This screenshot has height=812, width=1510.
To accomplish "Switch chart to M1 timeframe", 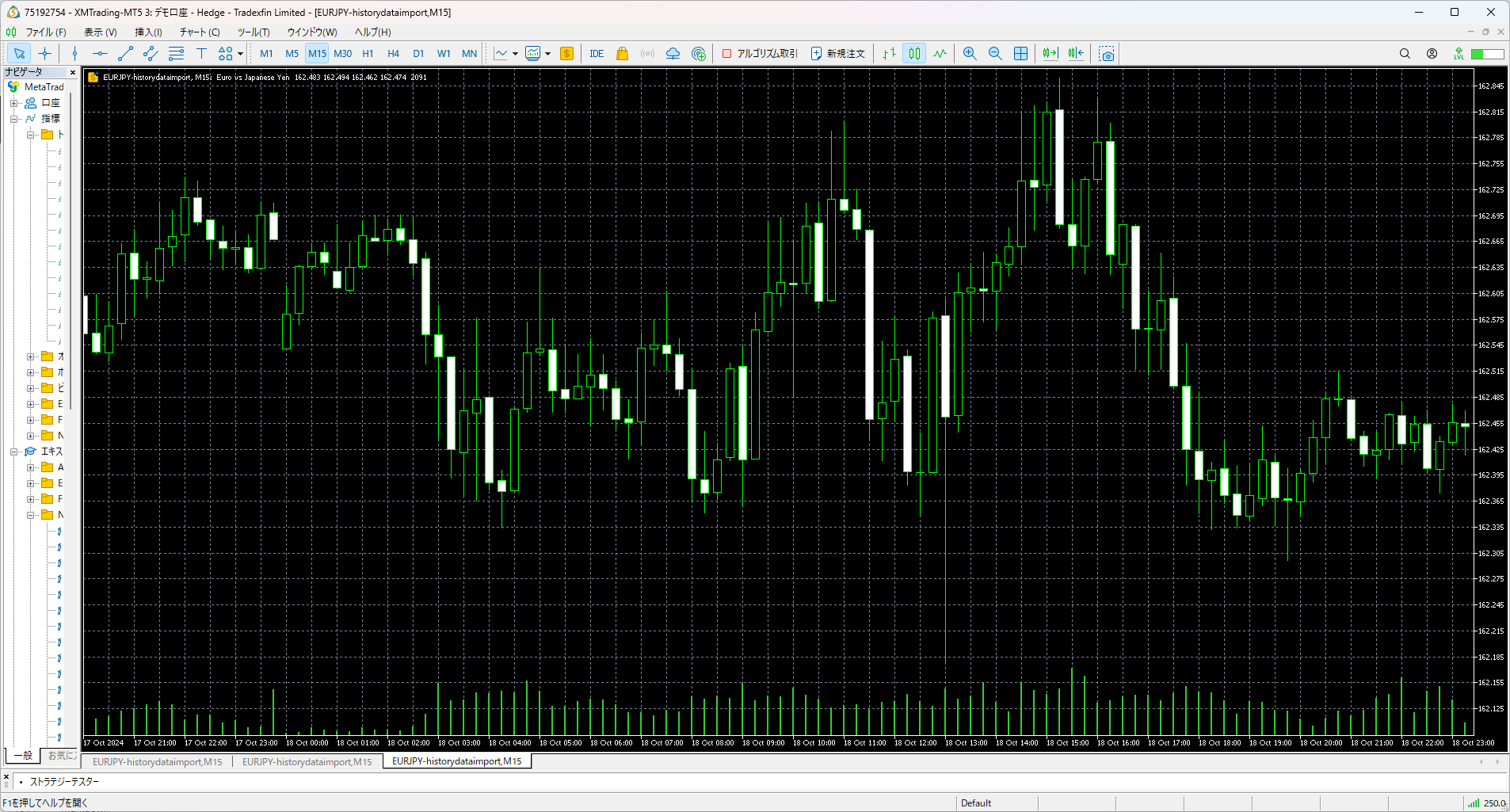I will (266, 53).
